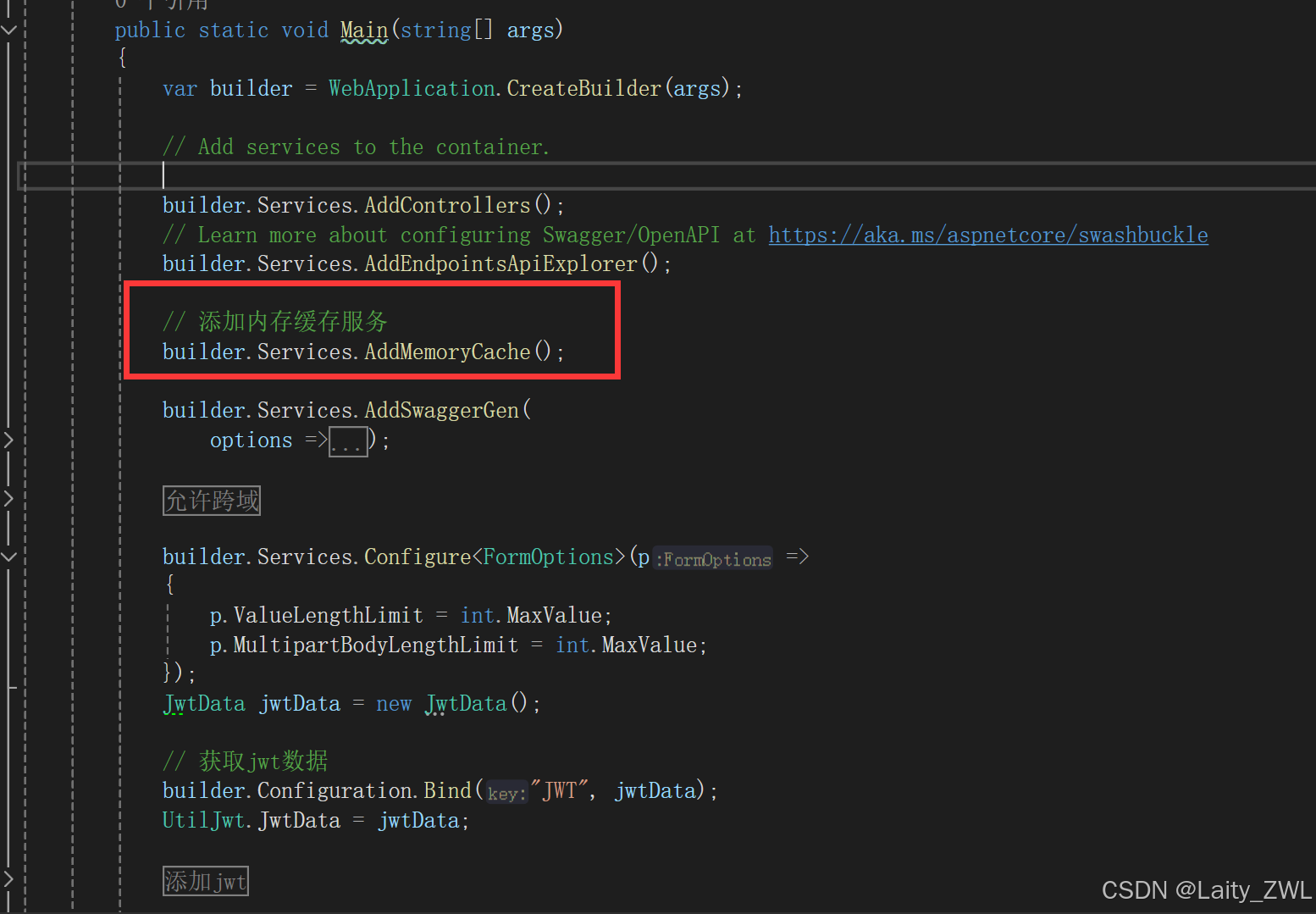The height and width of the screenshot is (914, 1316).
Task: Open the aka.ms/aspnetcore/swashbuckle hyperlink
Action: (987, 235)
